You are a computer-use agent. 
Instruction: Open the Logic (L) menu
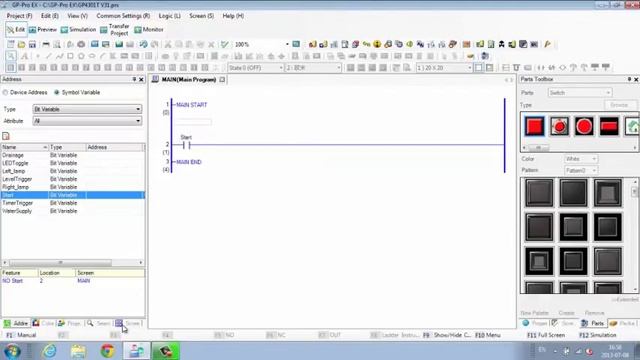[169, 16]
